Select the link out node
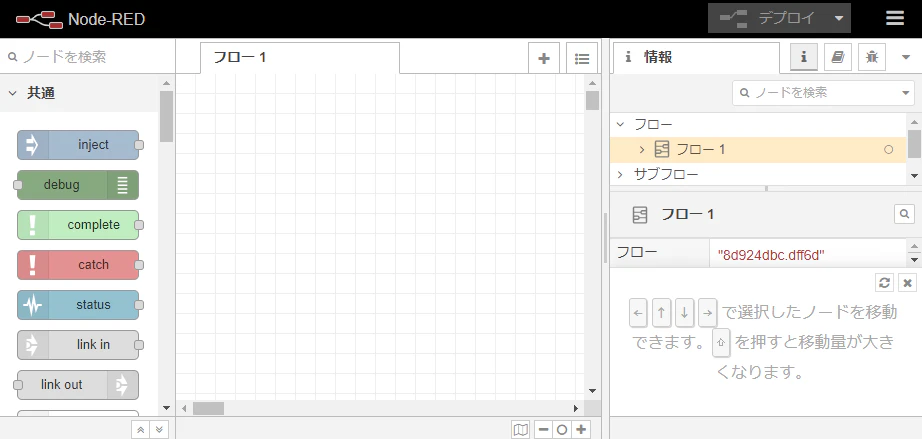The height and width of the screenshot is (439, 922). [x=78, y=384]
